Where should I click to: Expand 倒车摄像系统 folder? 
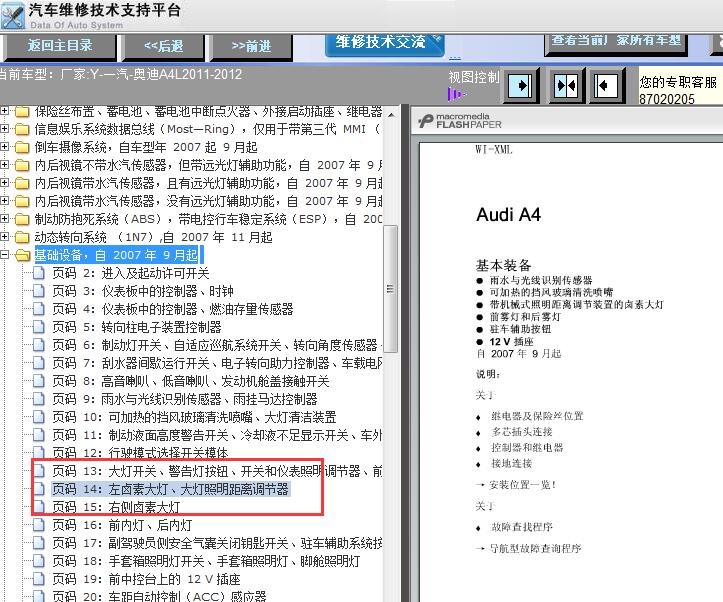click(4, 147)
